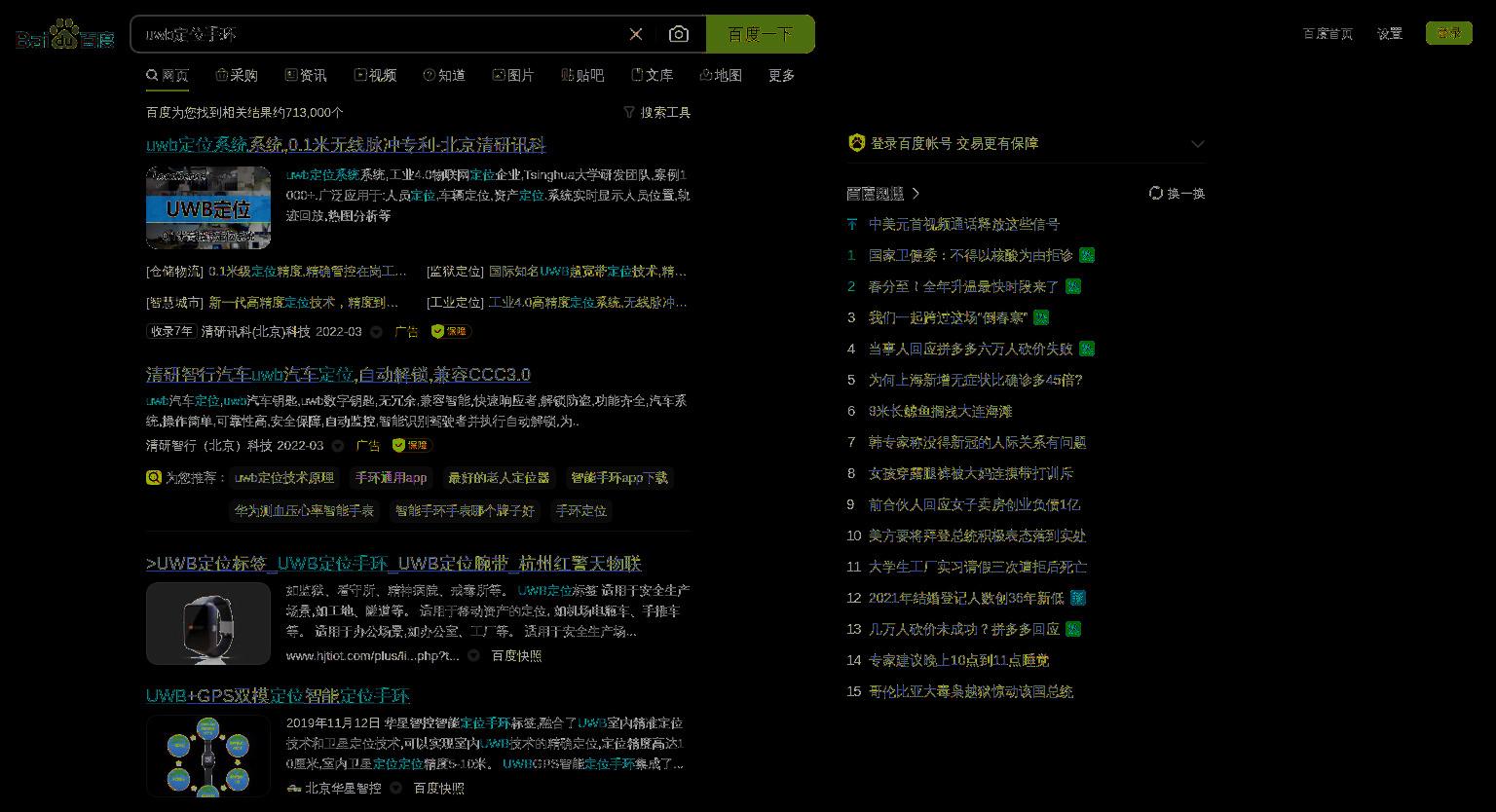
Task: Open the 设置 link in the header
Action: click(x=1390, y=33)
